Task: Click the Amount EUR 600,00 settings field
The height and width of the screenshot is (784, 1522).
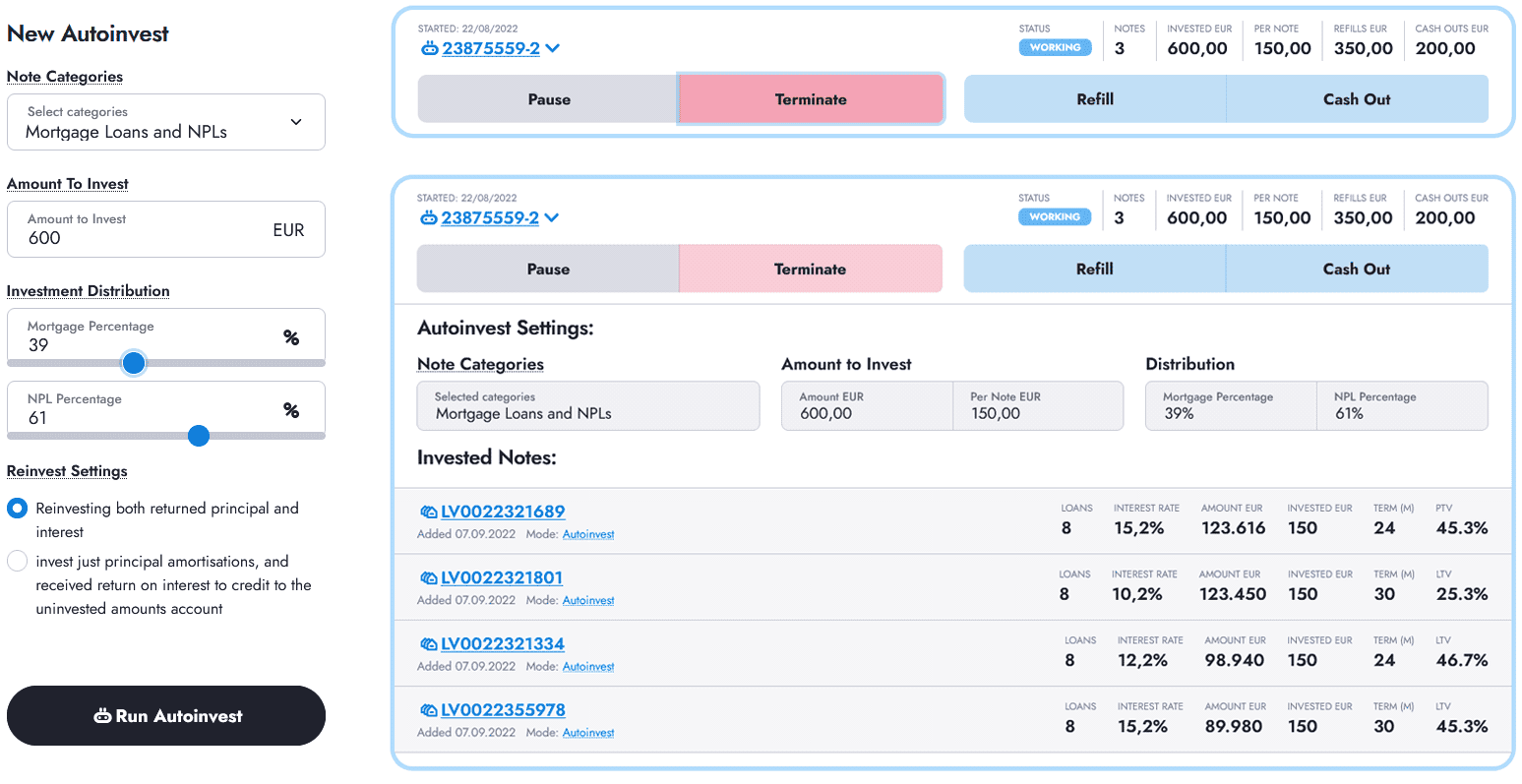Action: pos(868,405)
